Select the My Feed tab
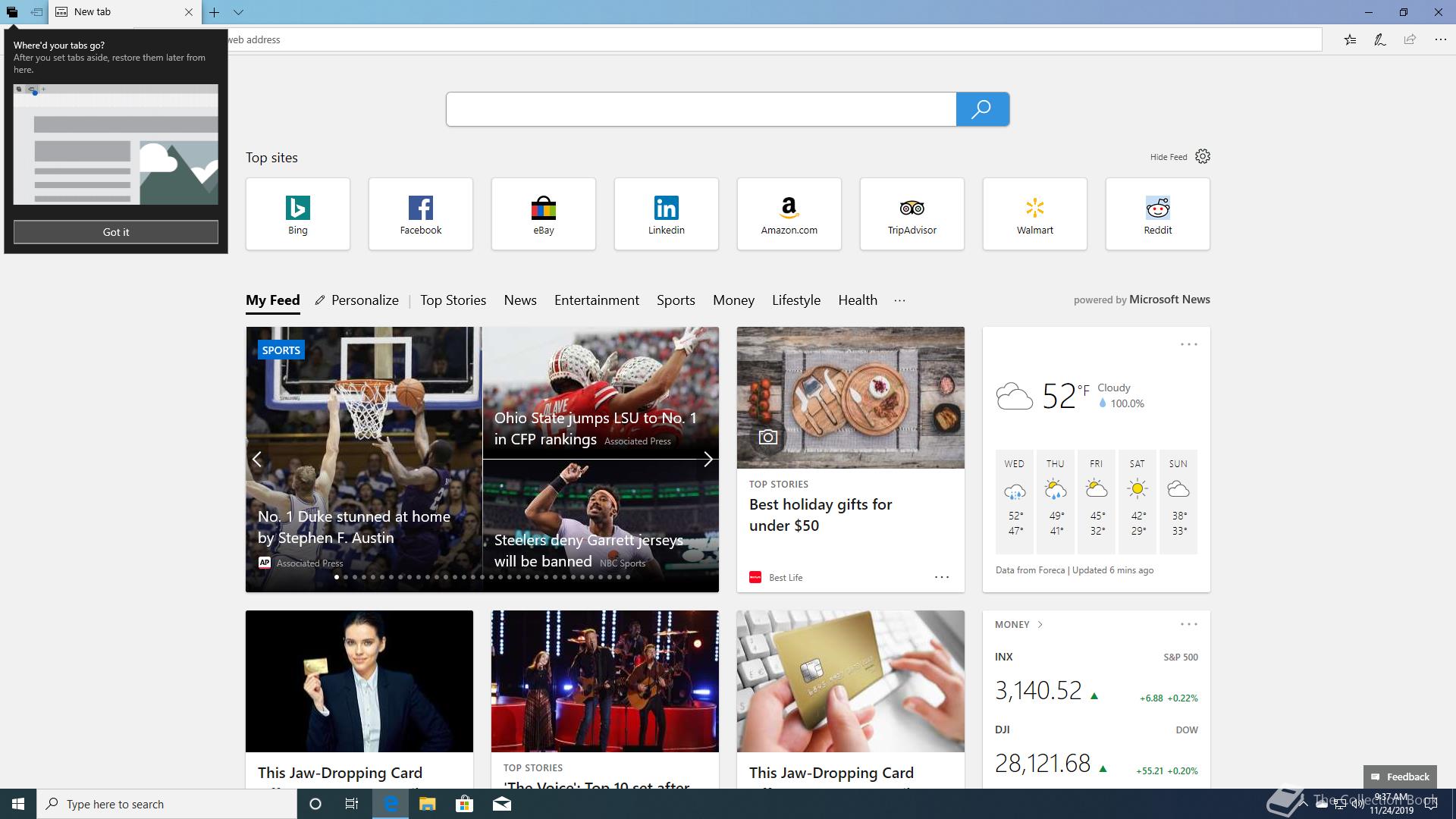1456x819 pixels. tap(273, 300)
